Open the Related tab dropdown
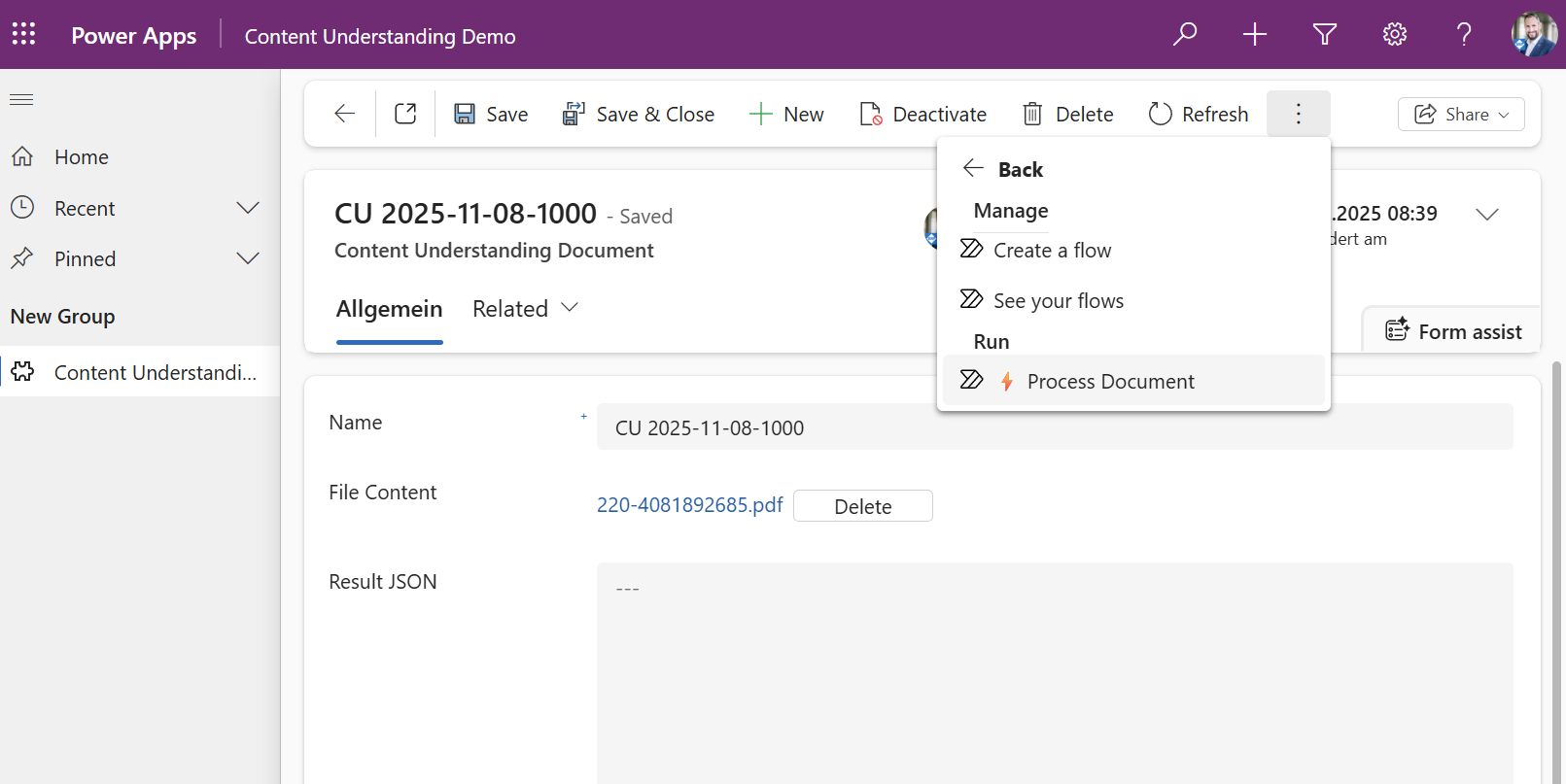Image resolution: width=1566 pixels, height=784 pixels. click(x=526, y=308)
